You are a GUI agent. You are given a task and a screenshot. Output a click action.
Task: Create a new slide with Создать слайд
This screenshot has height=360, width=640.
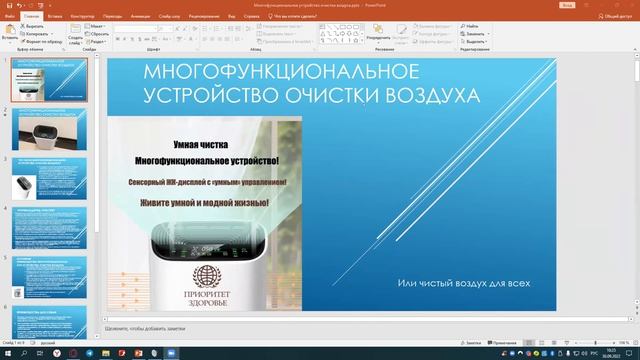coord(75,34)
